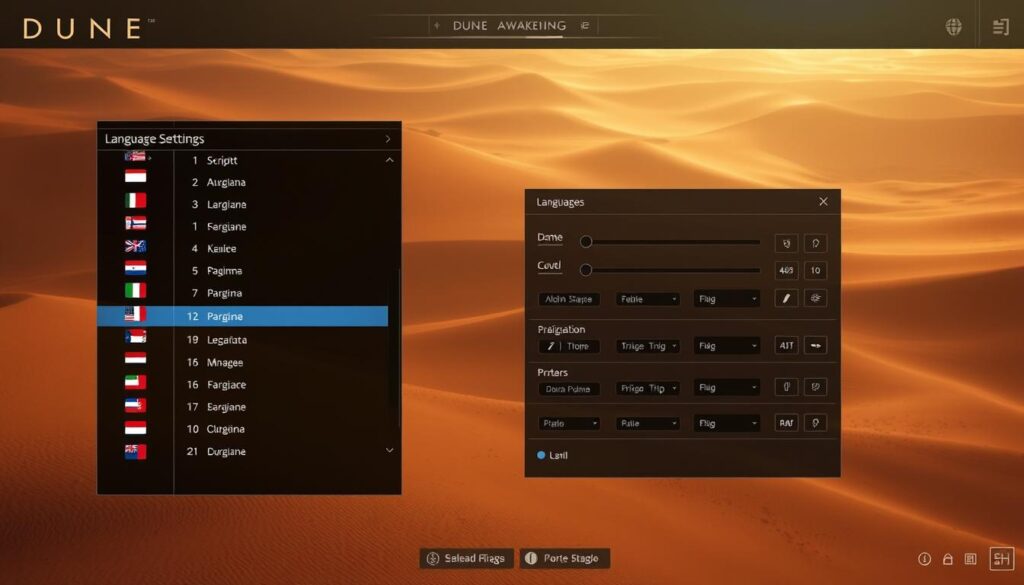The width and height of the screenshot is (1024, 585).
Task: Click the flag next to Aurgiana
Action: [x=135, y=176]
